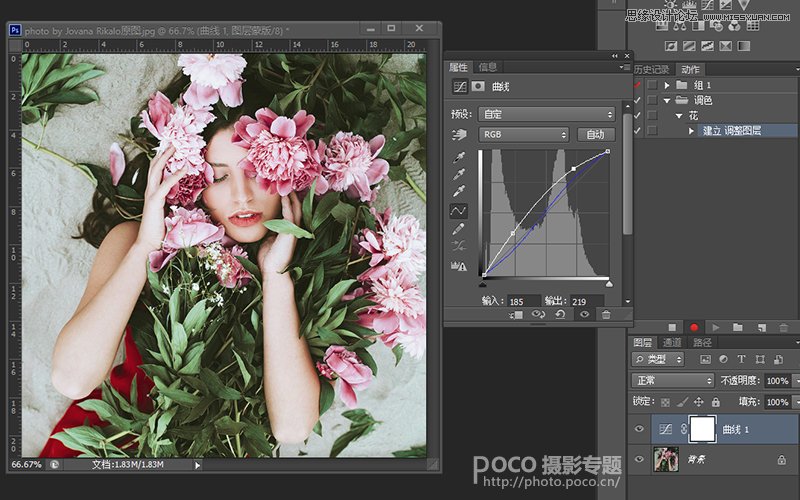Open the 不透明度 opacity slider arrow

(x=796, y=381)
